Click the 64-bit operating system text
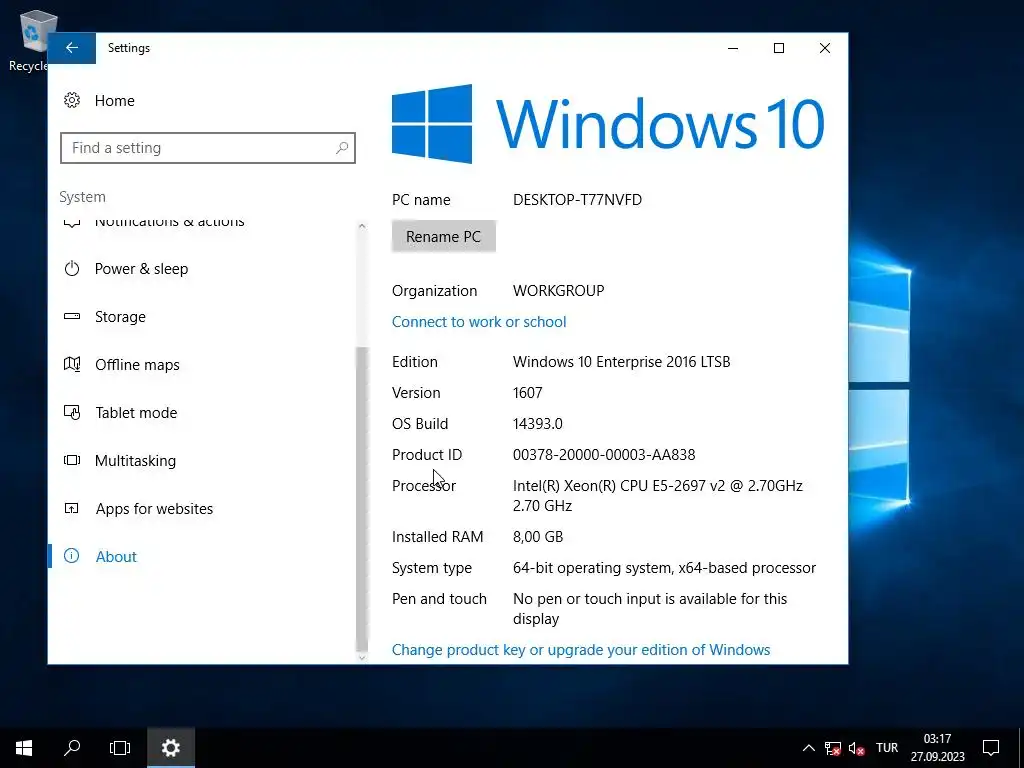Viewport: 1024px width, 768px height. [664, 568]
